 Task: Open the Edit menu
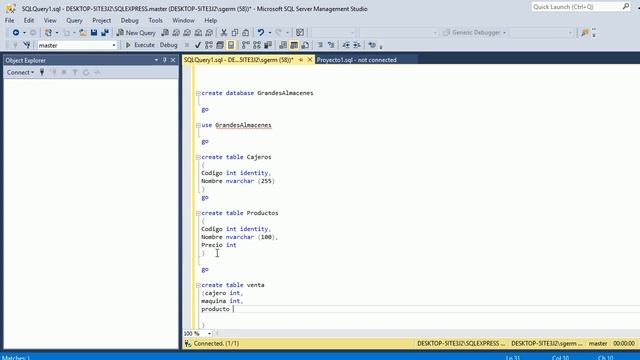pyautogui.click(x=29, y=20)
